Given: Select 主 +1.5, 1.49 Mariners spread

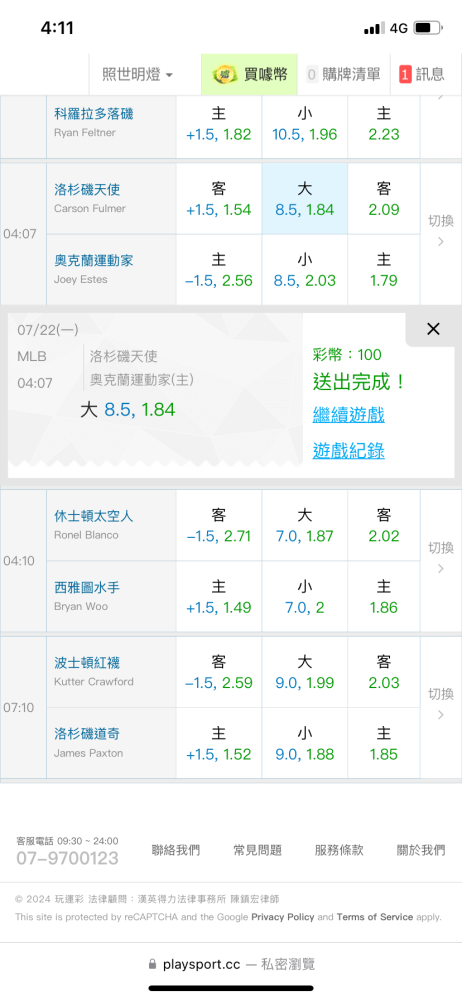Looking at the screenshot, I should [x=219, y=597].
